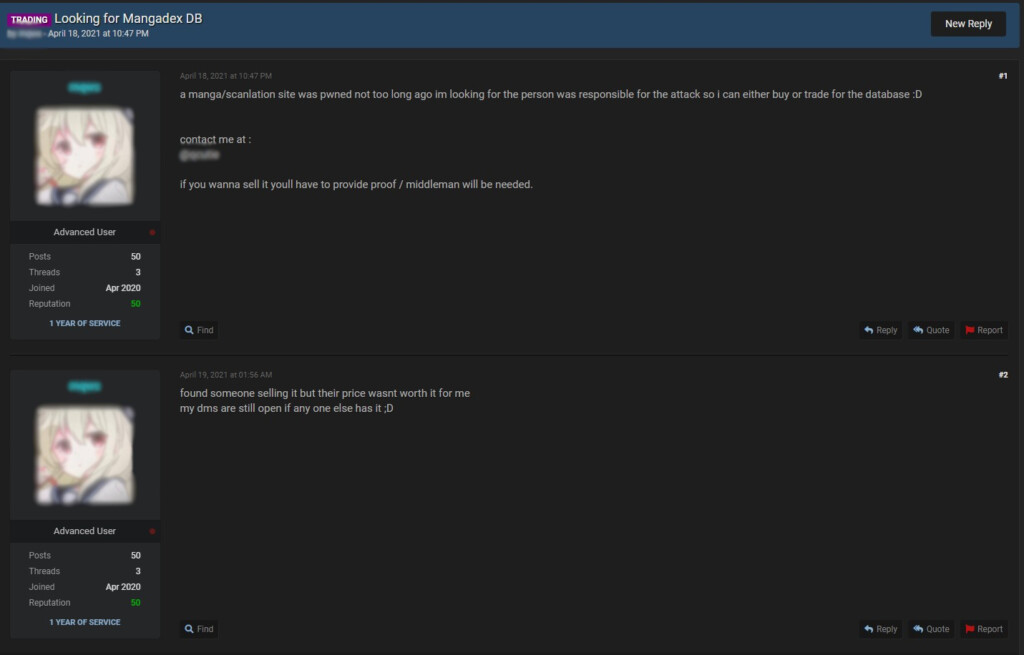Screen dimensions: 1024x655
Task: Click Find under the second post
Action: pos(199,629)
